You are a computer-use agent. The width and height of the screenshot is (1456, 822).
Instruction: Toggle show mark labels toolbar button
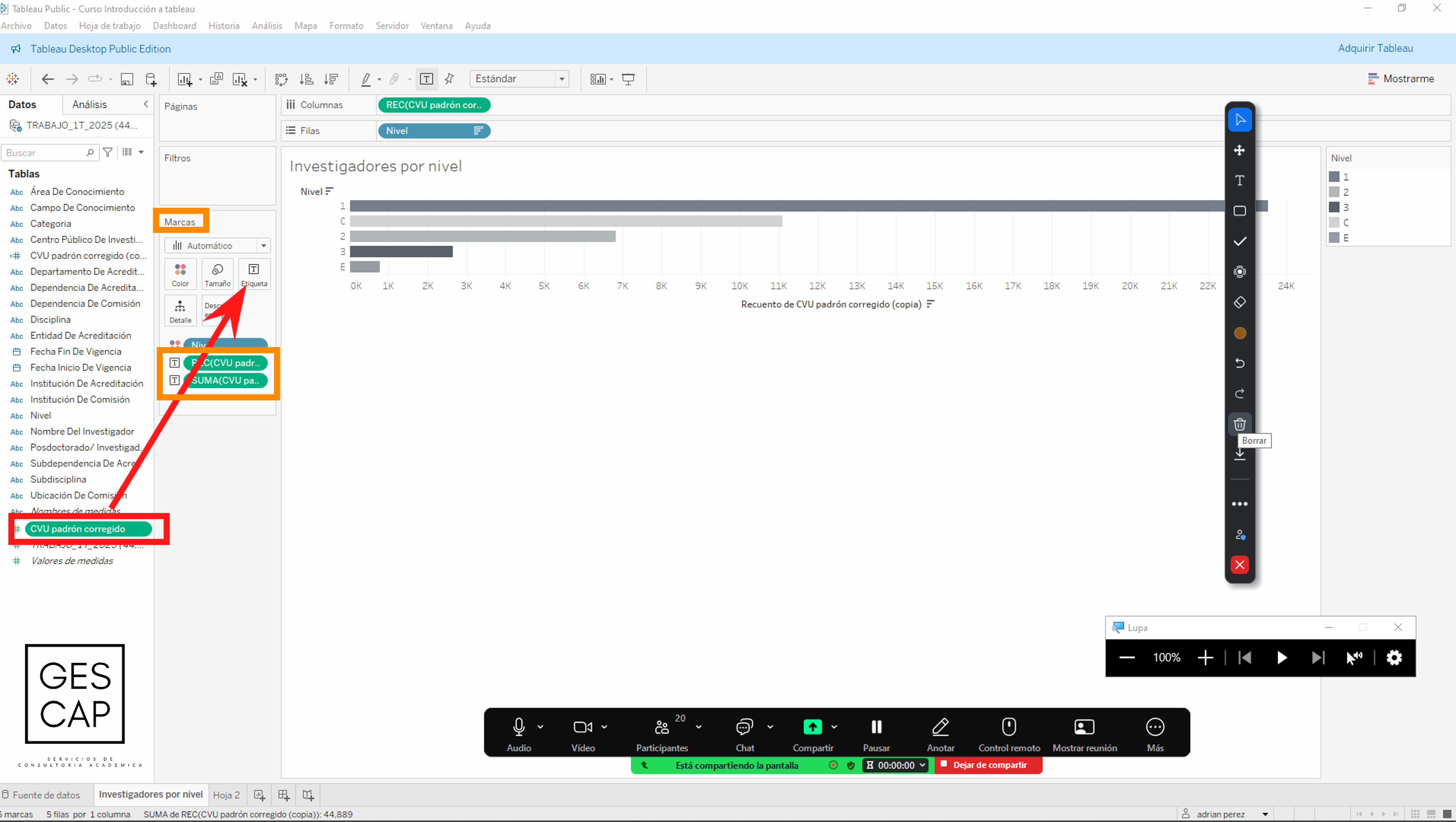(x=427, y=79)
